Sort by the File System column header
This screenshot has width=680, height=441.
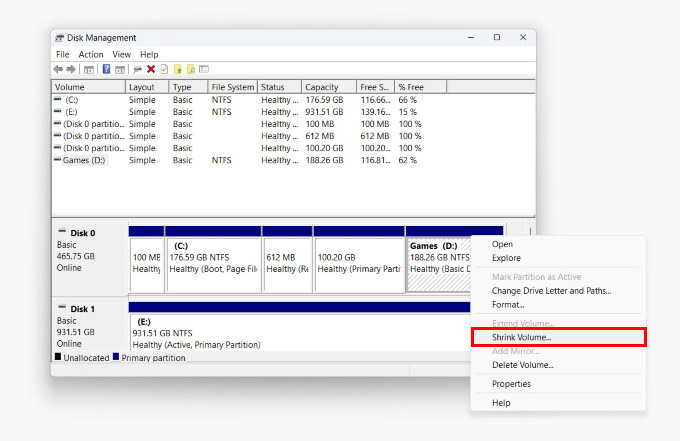[233, 87]
